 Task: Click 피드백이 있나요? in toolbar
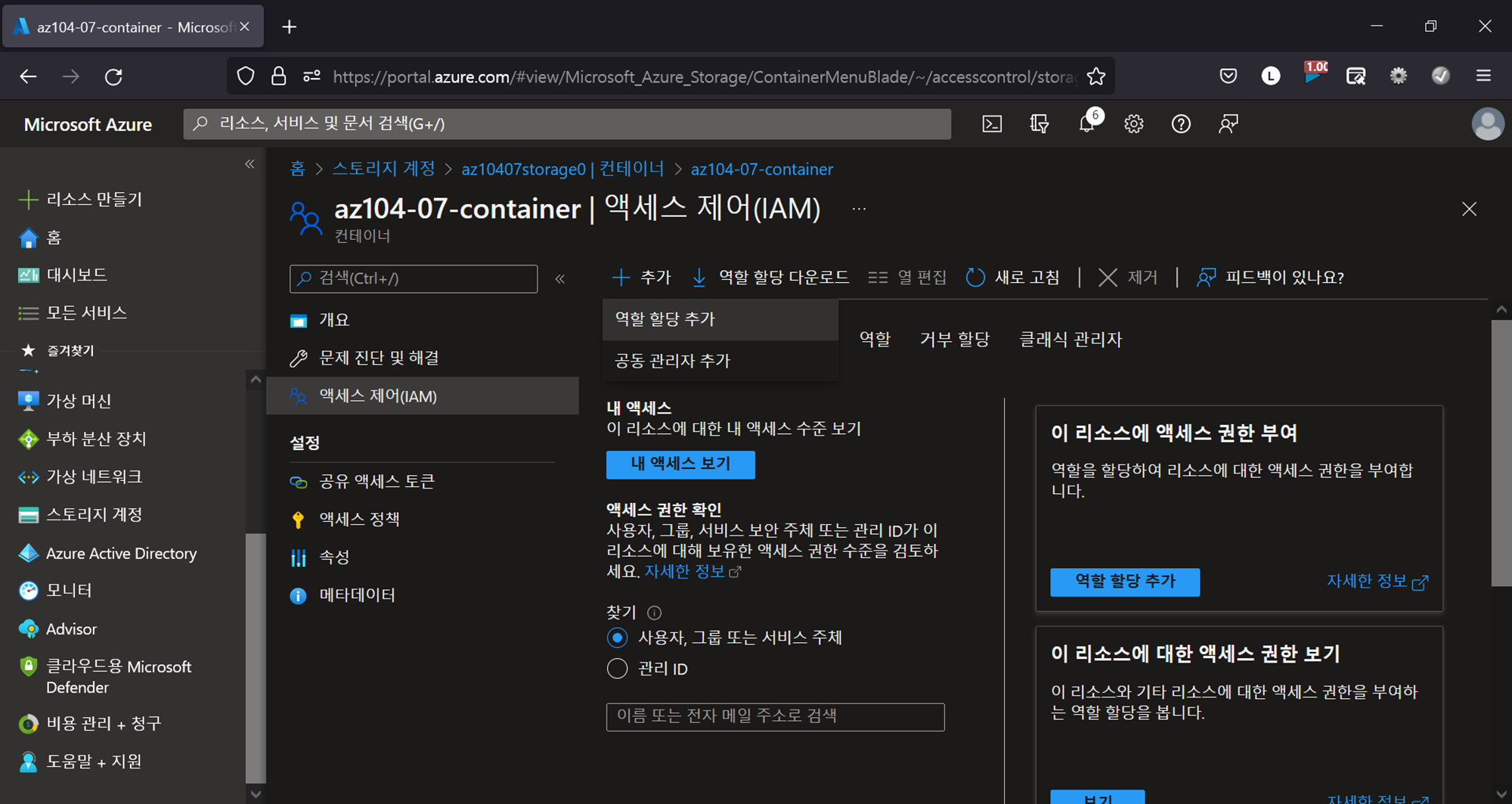point(1270,278)
